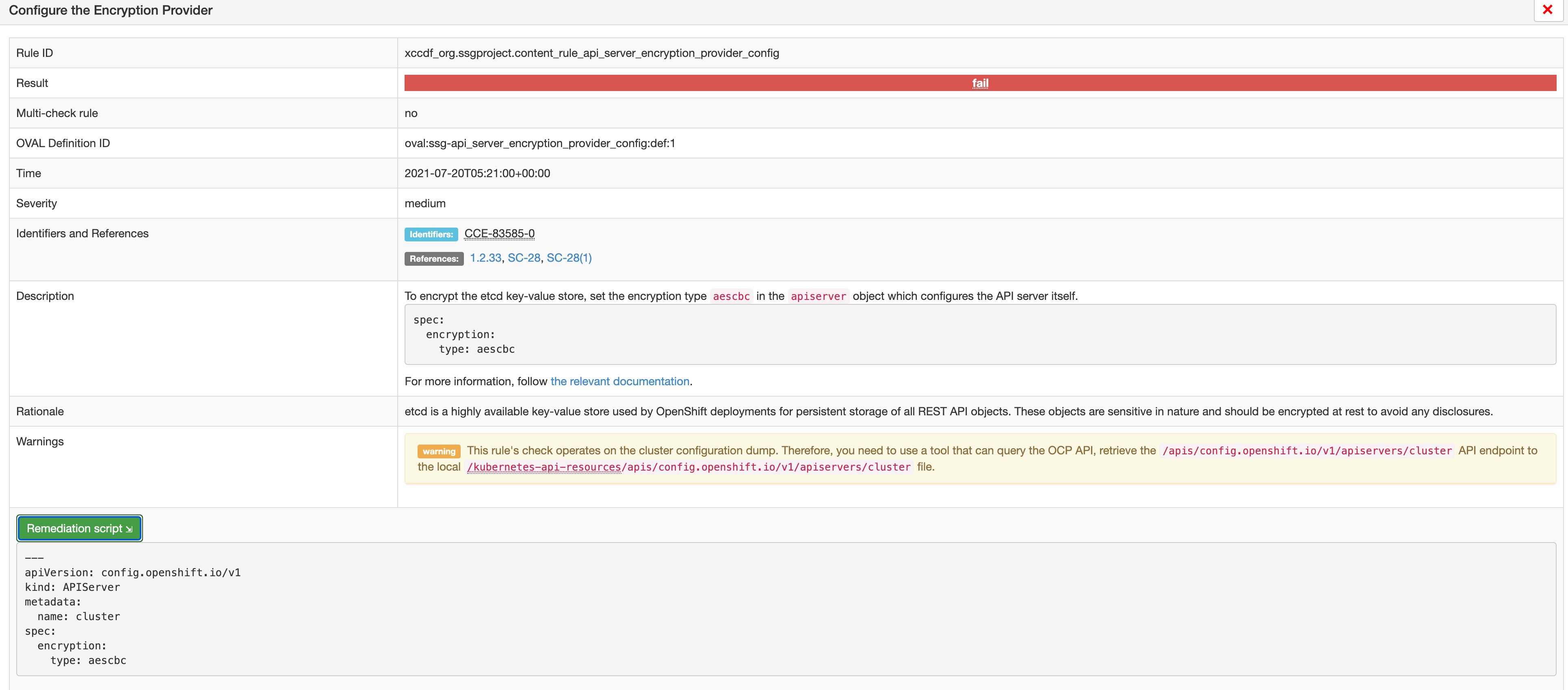Open the SC-28(1) reference link
Screen dimensions: 1568x690
click(569, 258)
